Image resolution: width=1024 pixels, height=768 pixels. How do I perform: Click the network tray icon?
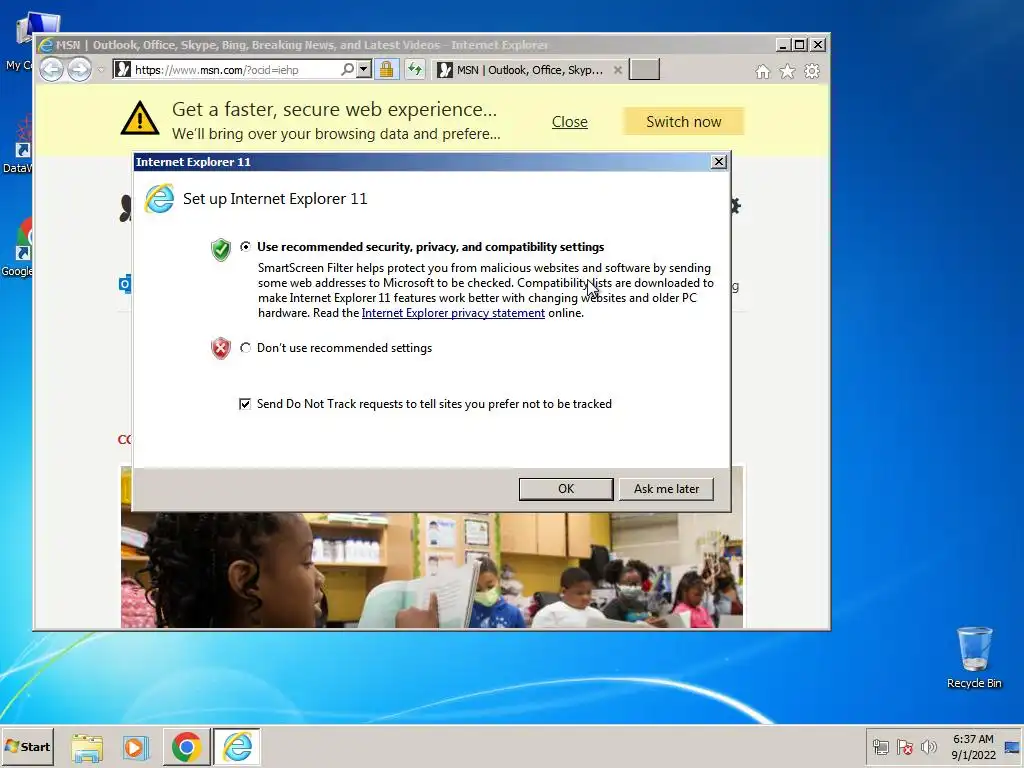[x=881, y=747]
